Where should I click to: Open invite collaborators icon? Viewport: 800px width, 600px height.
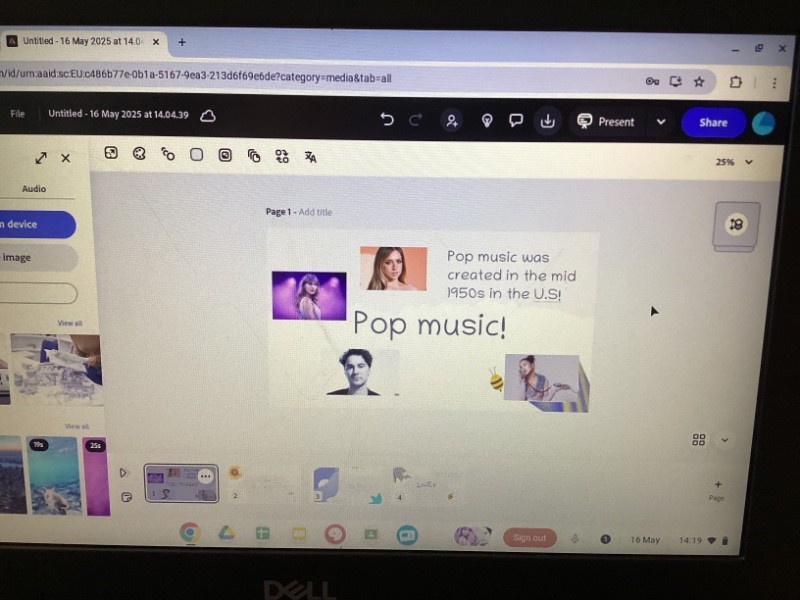click(x=452, y=121)
